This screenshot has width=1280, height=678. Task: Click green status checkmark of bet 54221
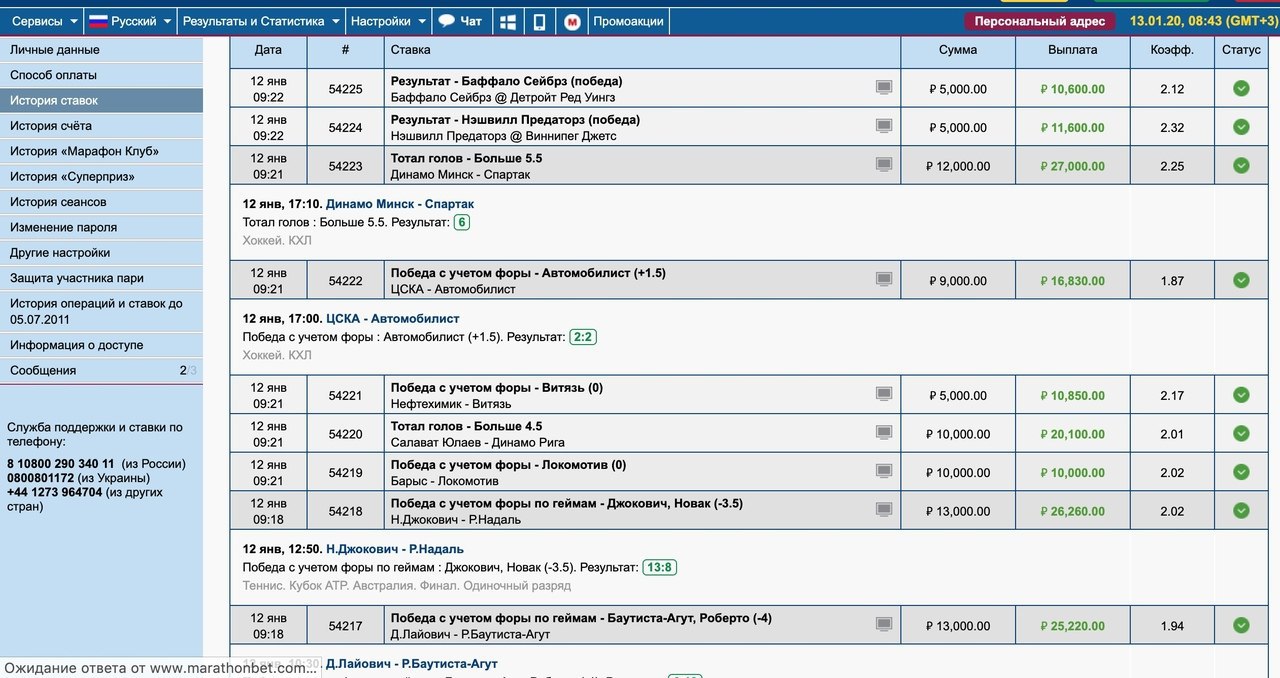1241,395
